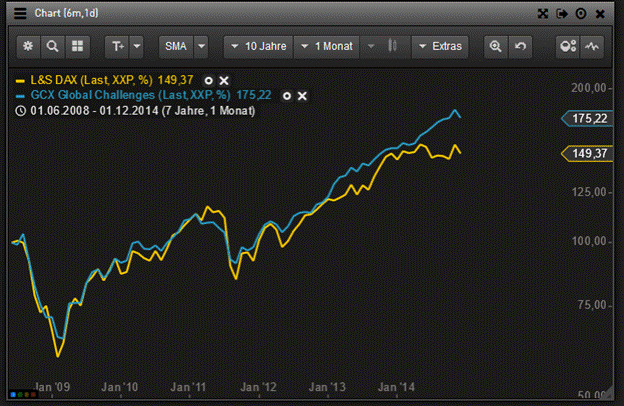Open settings circle for L&S DAX series
624x406 pixels.
pyautogui.click(x=208, y=81)
